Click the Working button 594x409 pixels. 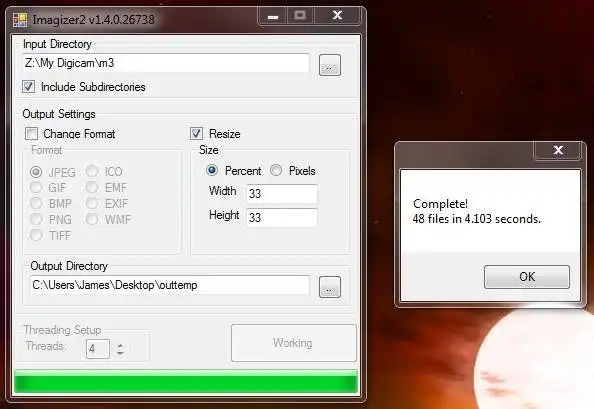click(x=294, y=343)
